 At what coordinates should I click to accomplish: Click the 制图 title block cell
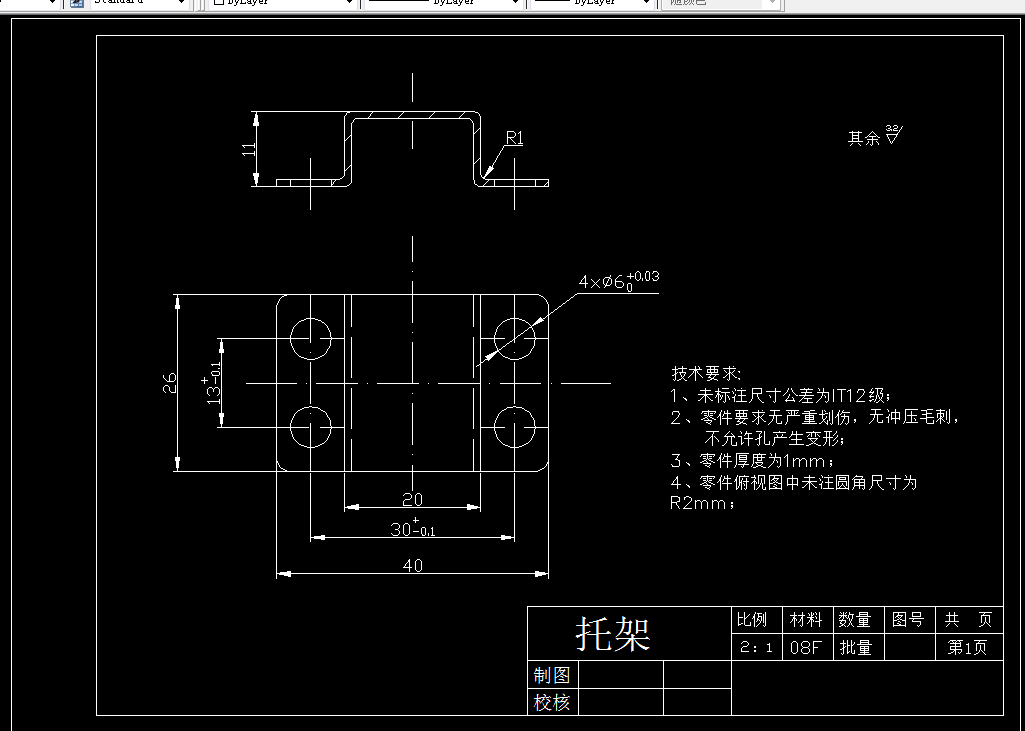click(552, 675)
